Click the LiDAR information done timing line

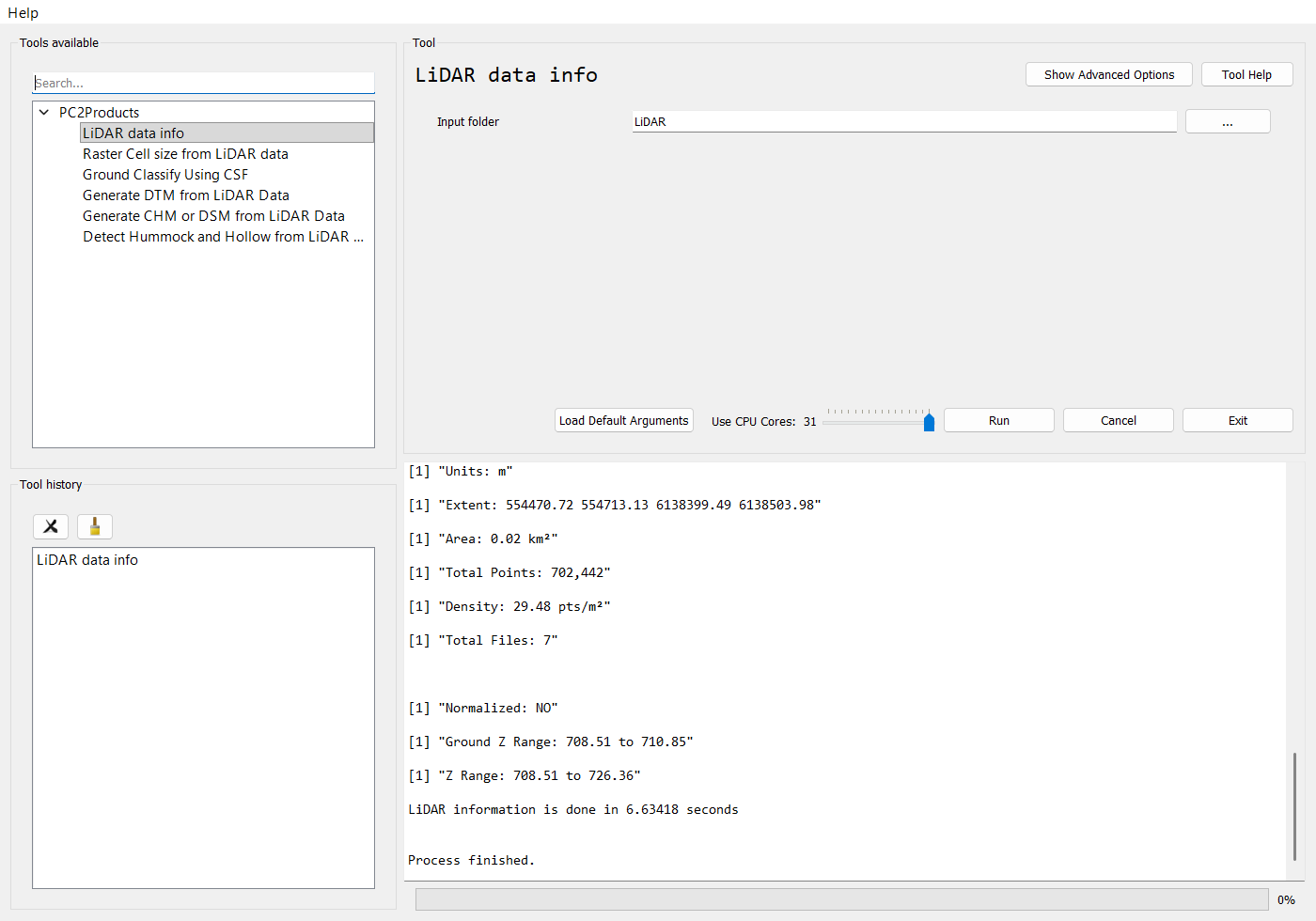[x=573, y=809]
